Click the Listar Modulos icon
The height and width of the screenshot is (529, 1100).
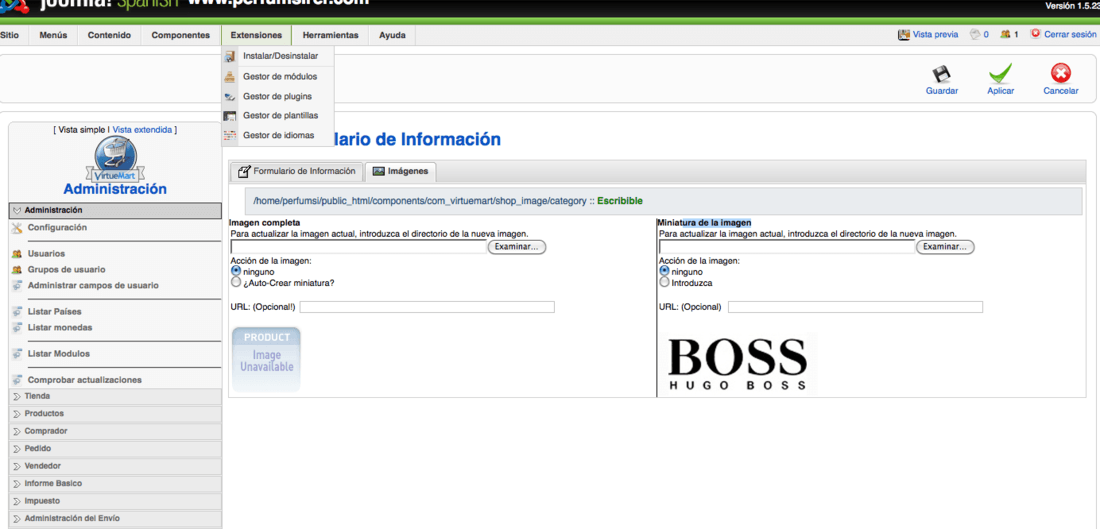[17, 354]
